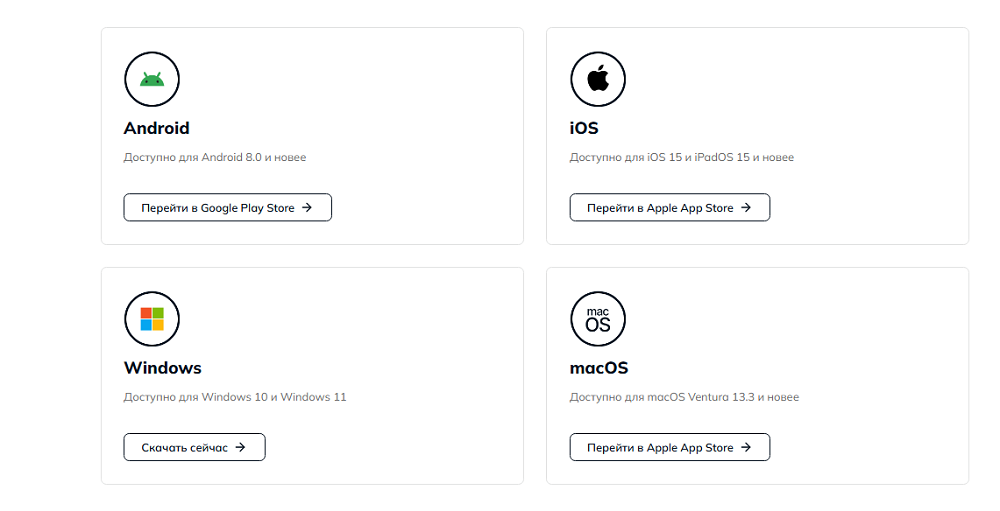Click the macOS Ventura 13.3 availability text
Screen dimensions: 1000x511
pos(684,397)
